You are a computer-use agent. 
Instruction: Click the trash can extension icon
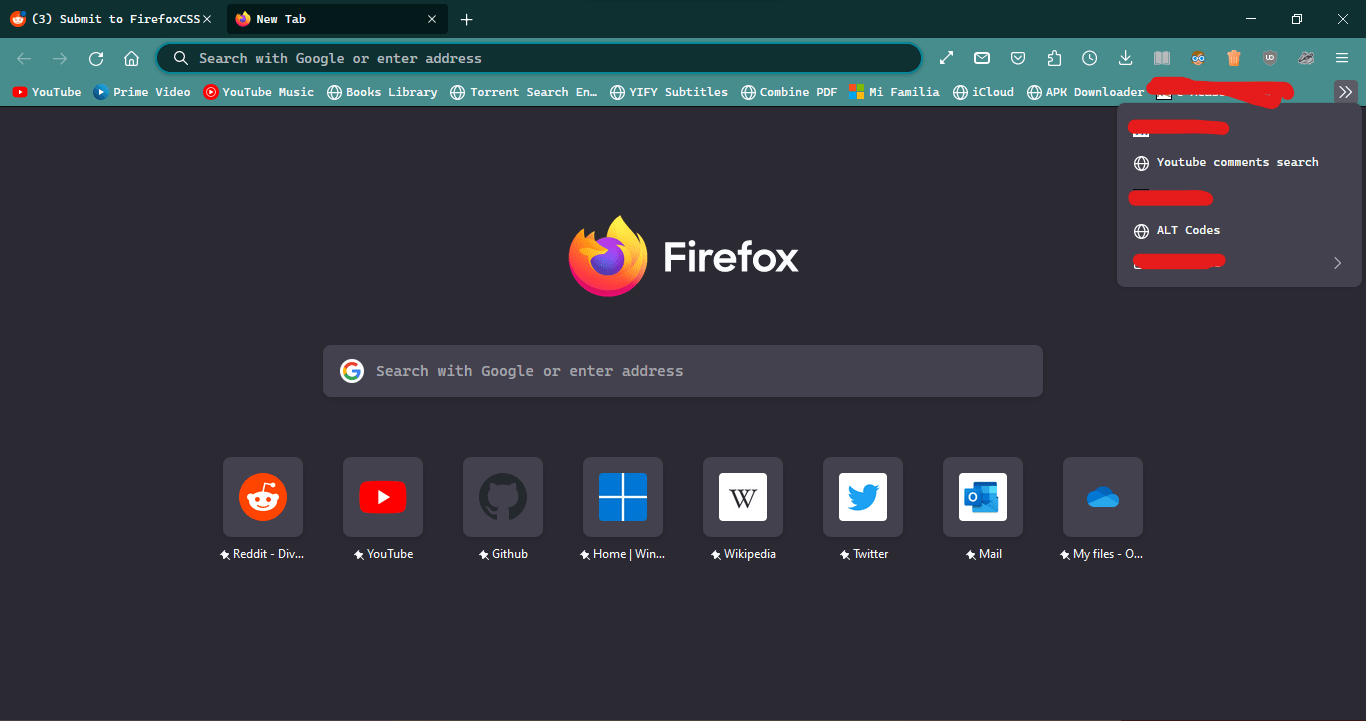1234,58
